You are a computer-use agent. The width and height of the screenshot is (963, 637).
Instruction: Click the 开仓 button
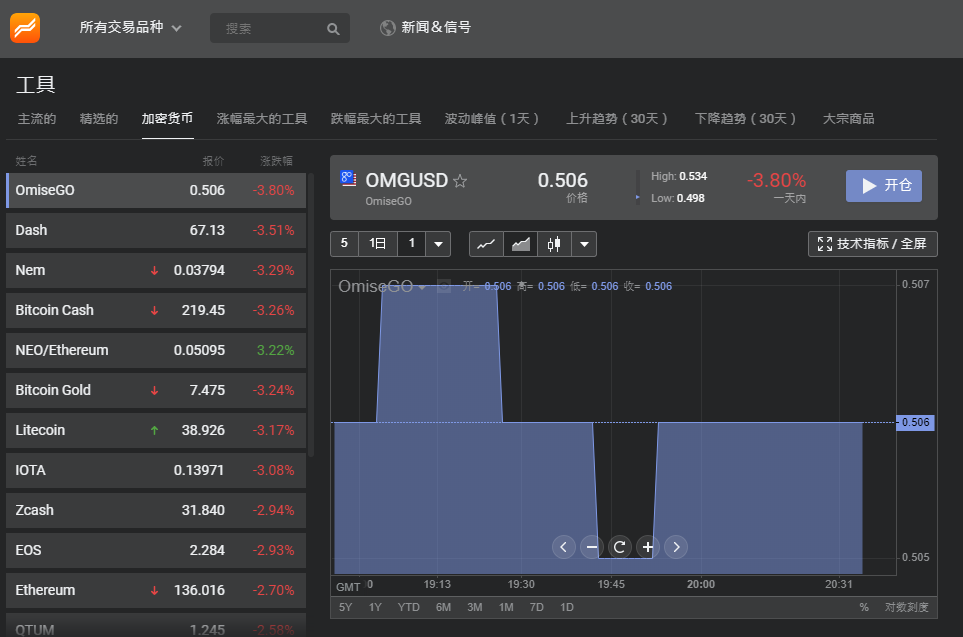pyautogui.click(x=884, y=186)
